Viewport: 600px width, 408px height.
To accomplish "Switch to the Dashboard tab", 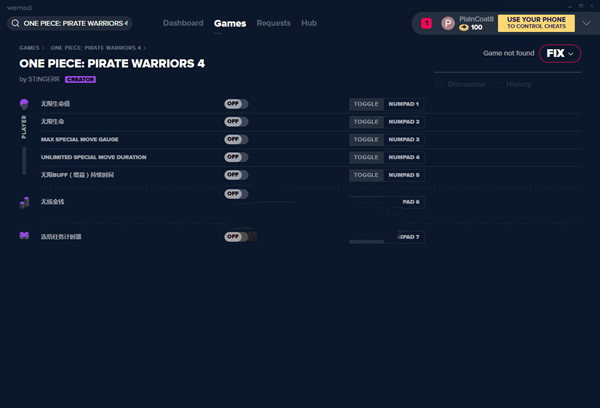I will tap(183, 23).
